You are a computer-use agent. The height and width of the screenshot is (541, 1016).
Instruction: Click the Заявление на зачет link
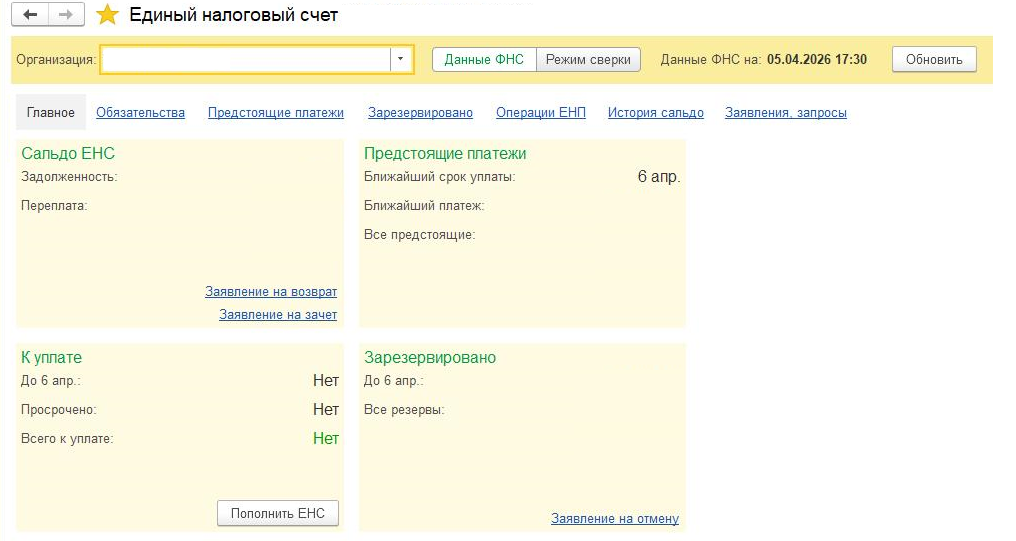coord(278,315)
